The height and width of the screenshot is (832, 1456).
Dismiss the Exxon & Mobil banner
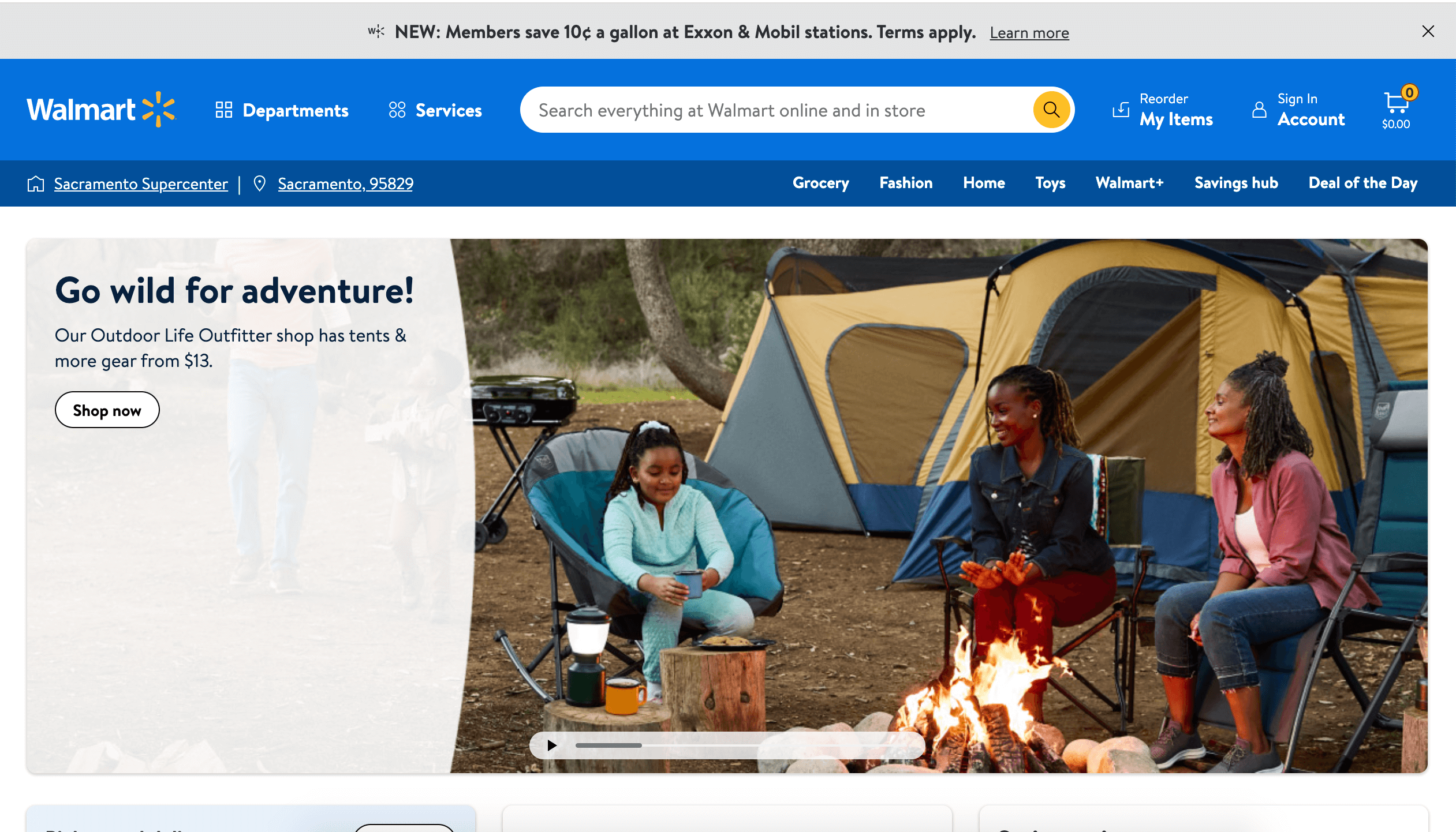coord(1428,31)
